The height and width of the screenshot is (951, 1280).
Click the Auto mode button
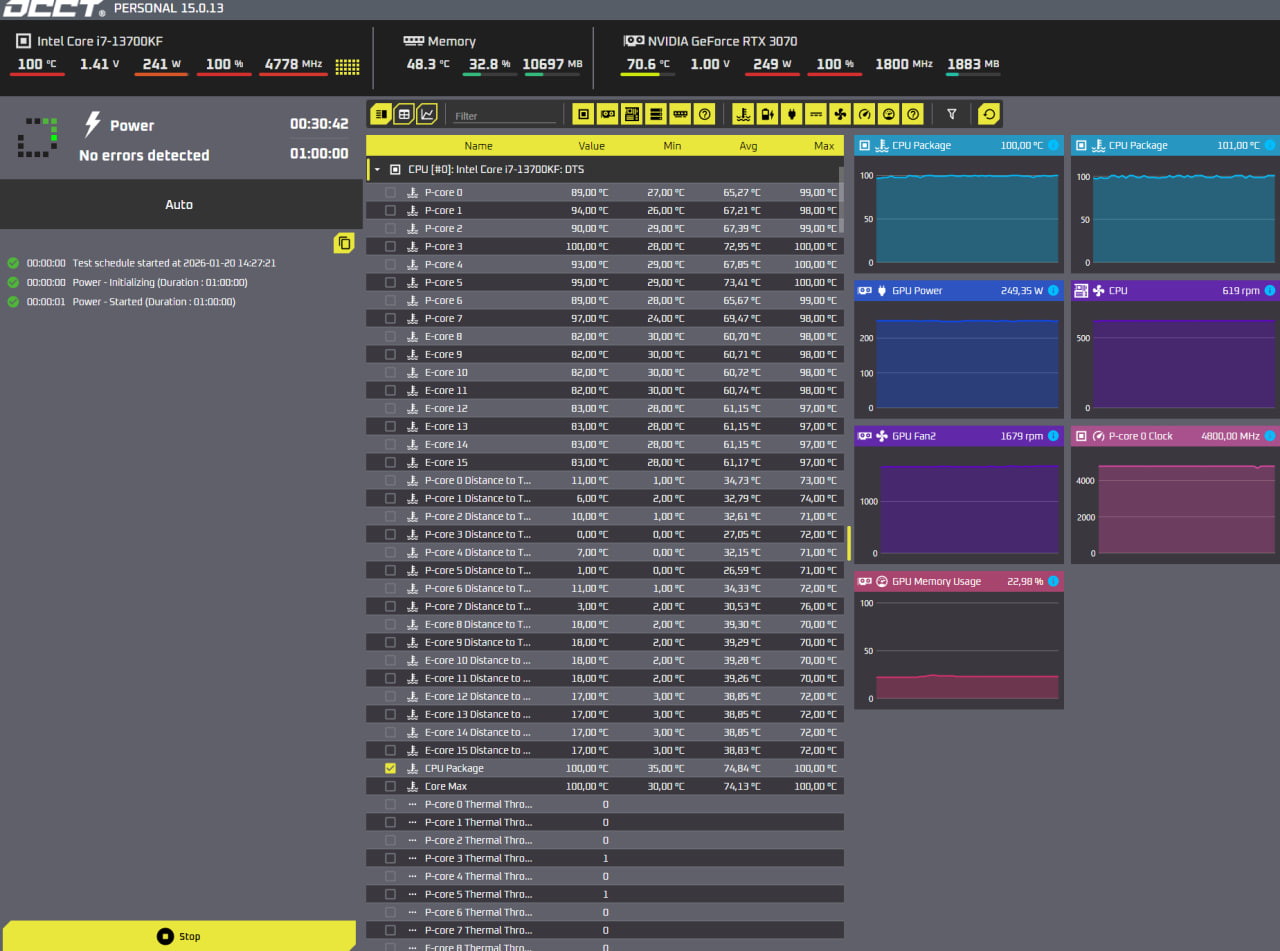pyautogui.click(x=180, y=204)
